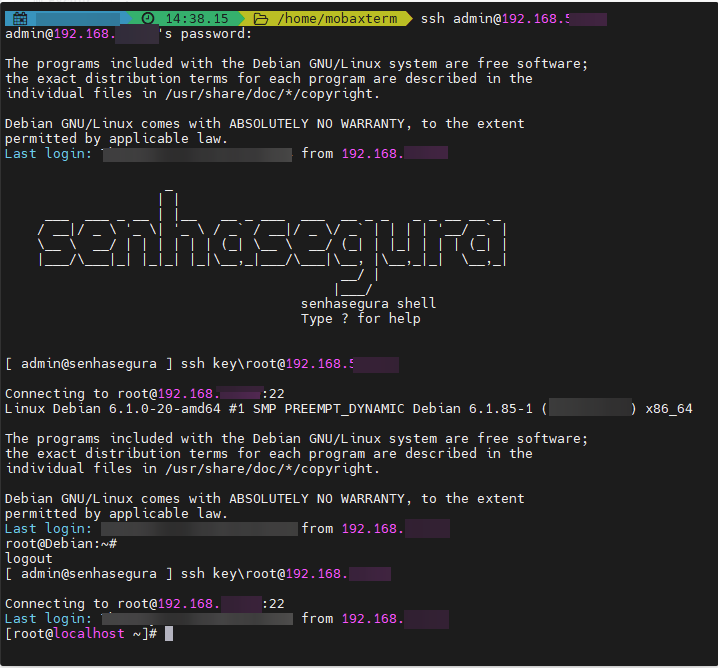Click the '[root@localhost ~]#' prompt

(81, 634)
